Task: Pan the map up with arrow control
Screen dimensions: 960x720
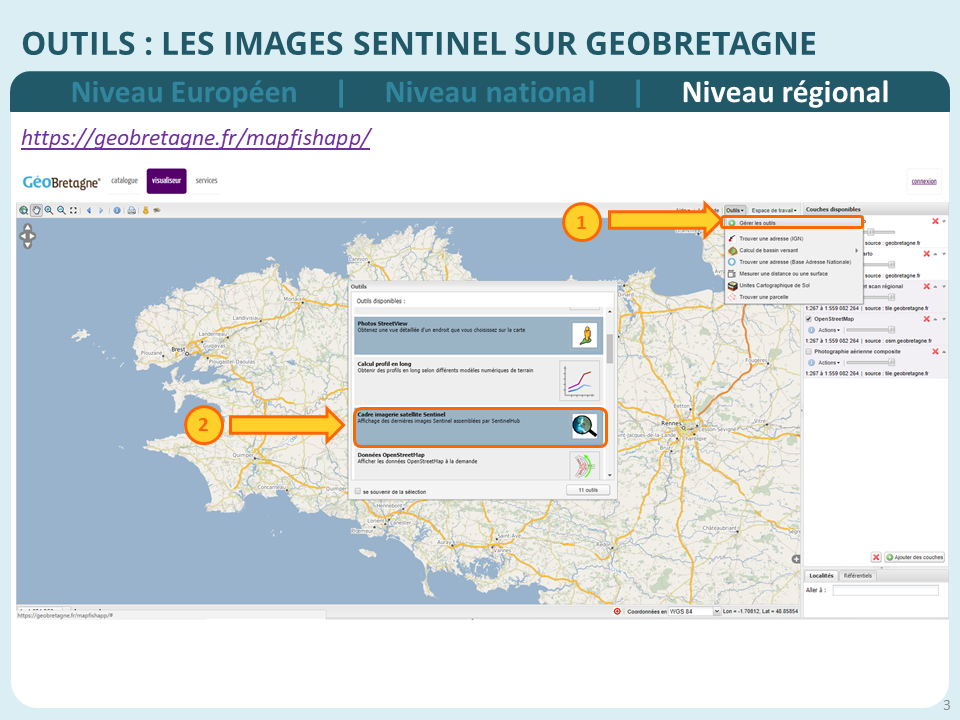Action: click(28, 228)
